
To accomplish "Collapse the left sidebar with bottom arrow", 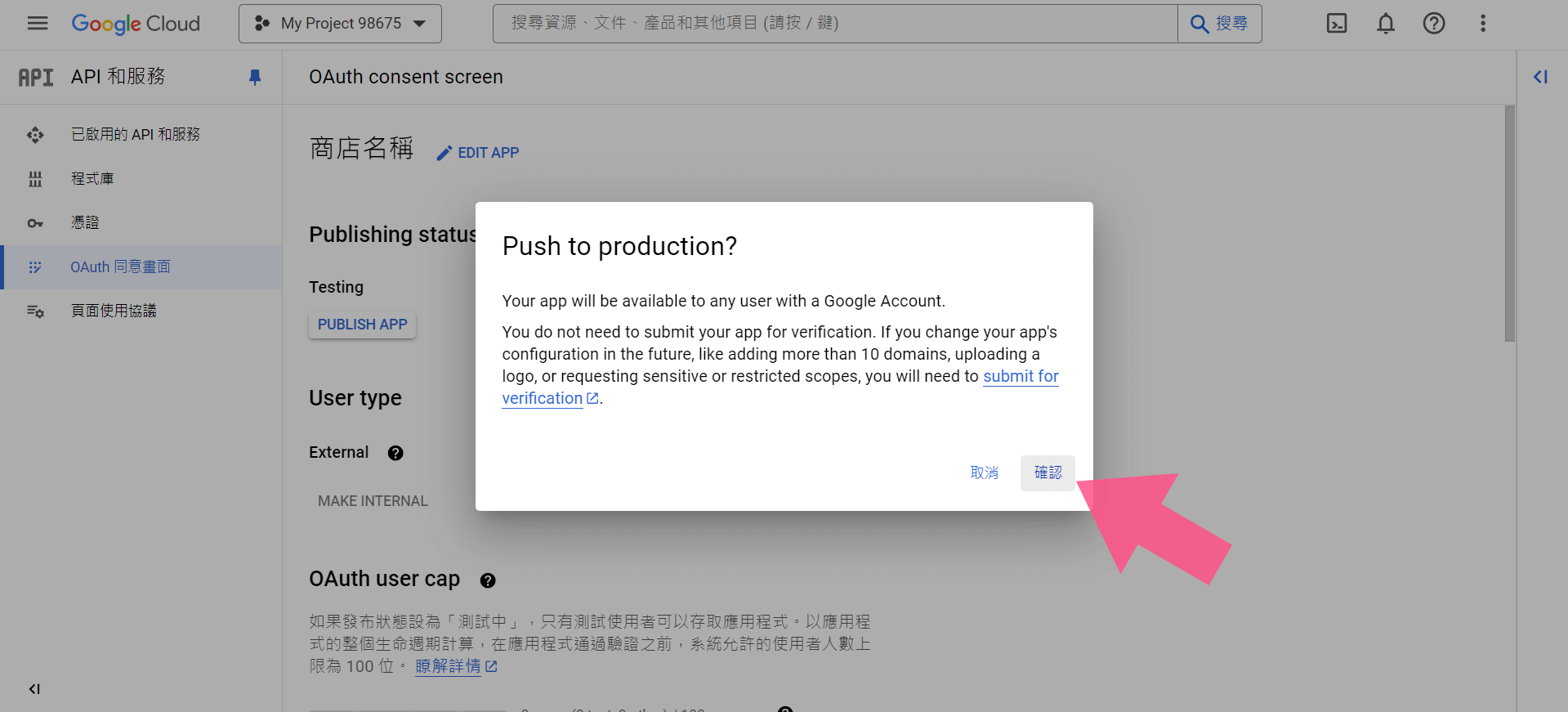I will (34, 689).
